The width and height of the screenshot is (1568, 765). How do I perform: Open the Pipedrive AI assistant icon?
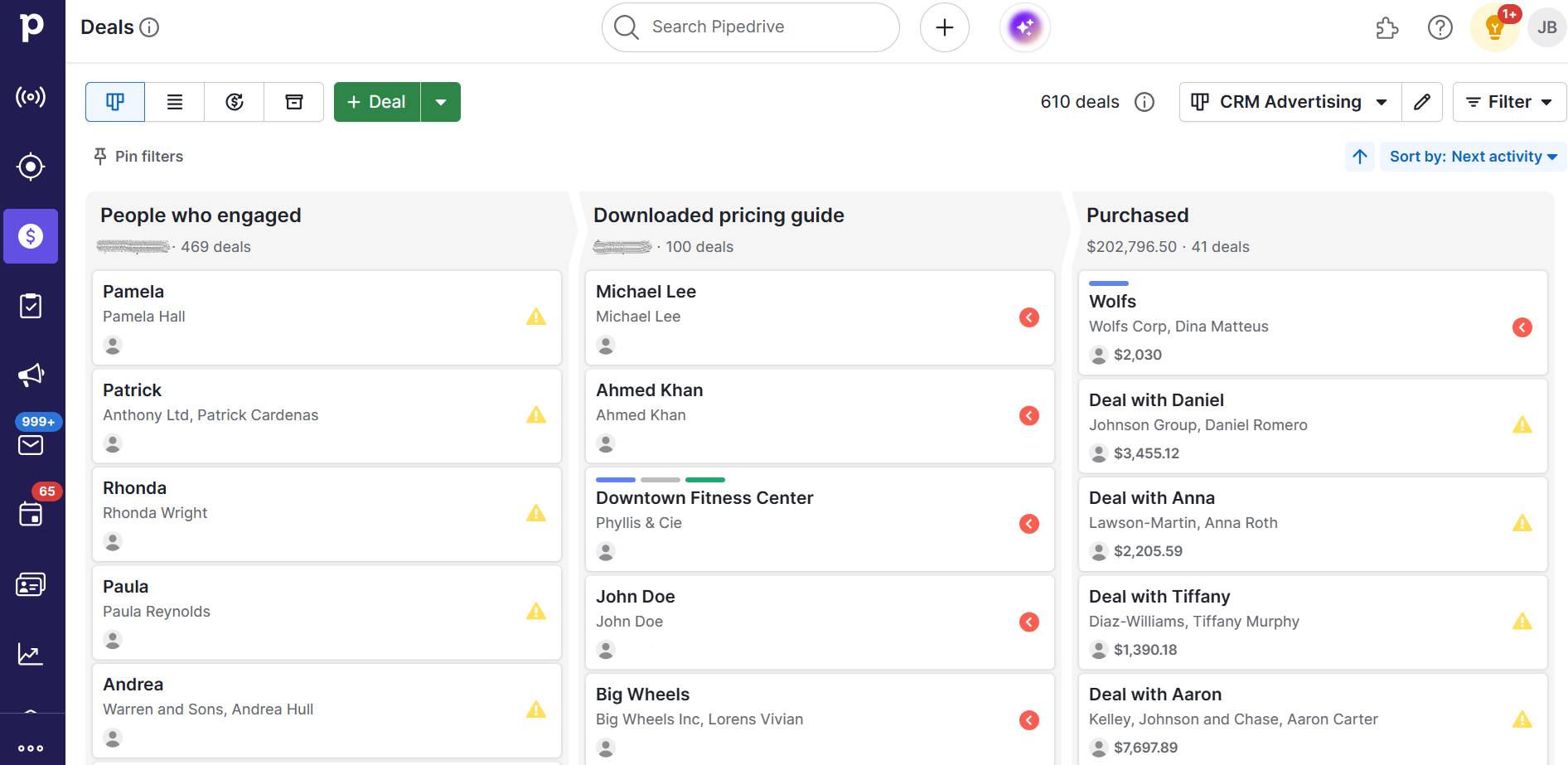point(1024,27)
